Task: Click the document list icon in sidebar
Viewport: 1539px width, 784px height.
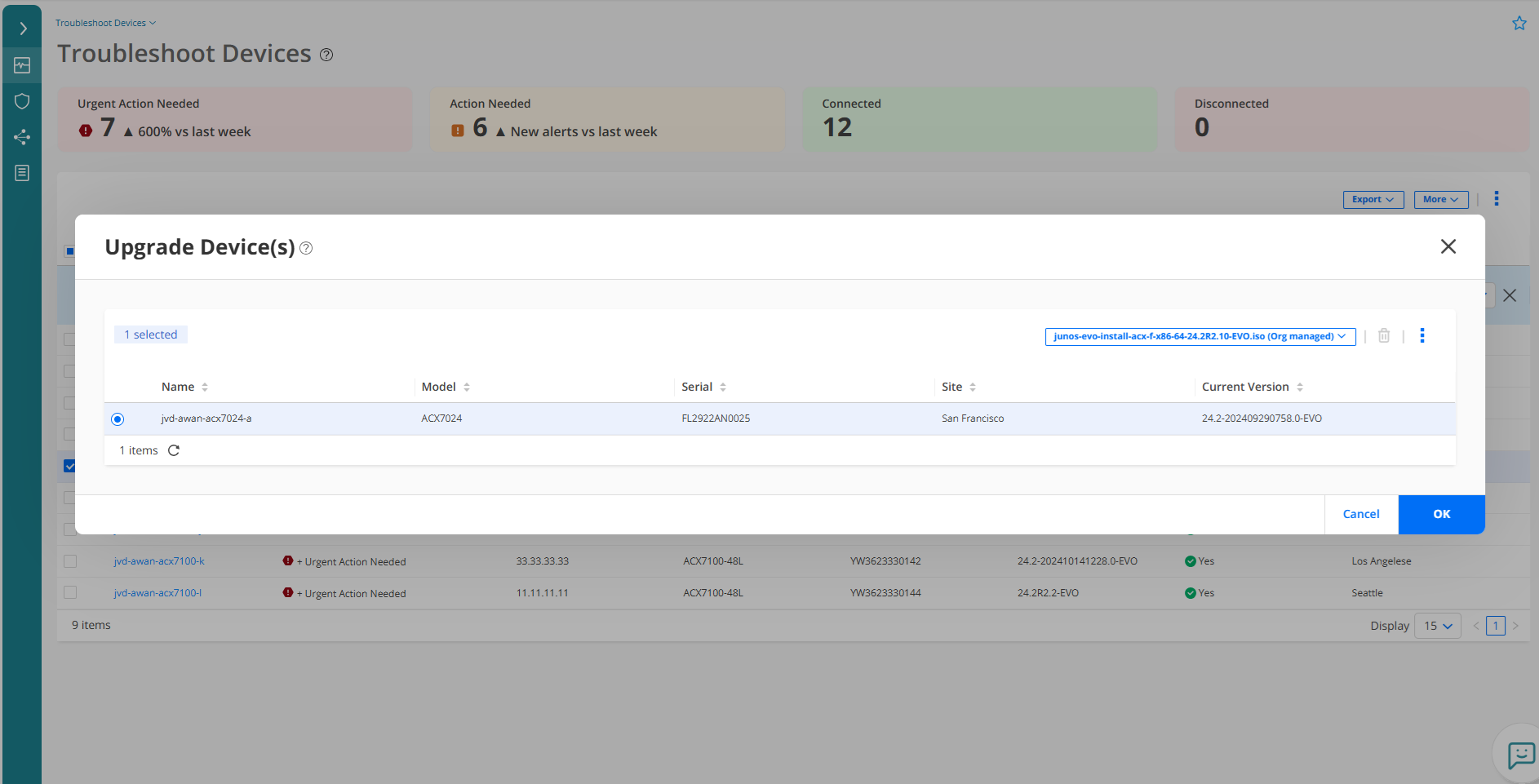Action: coord(22,173)
